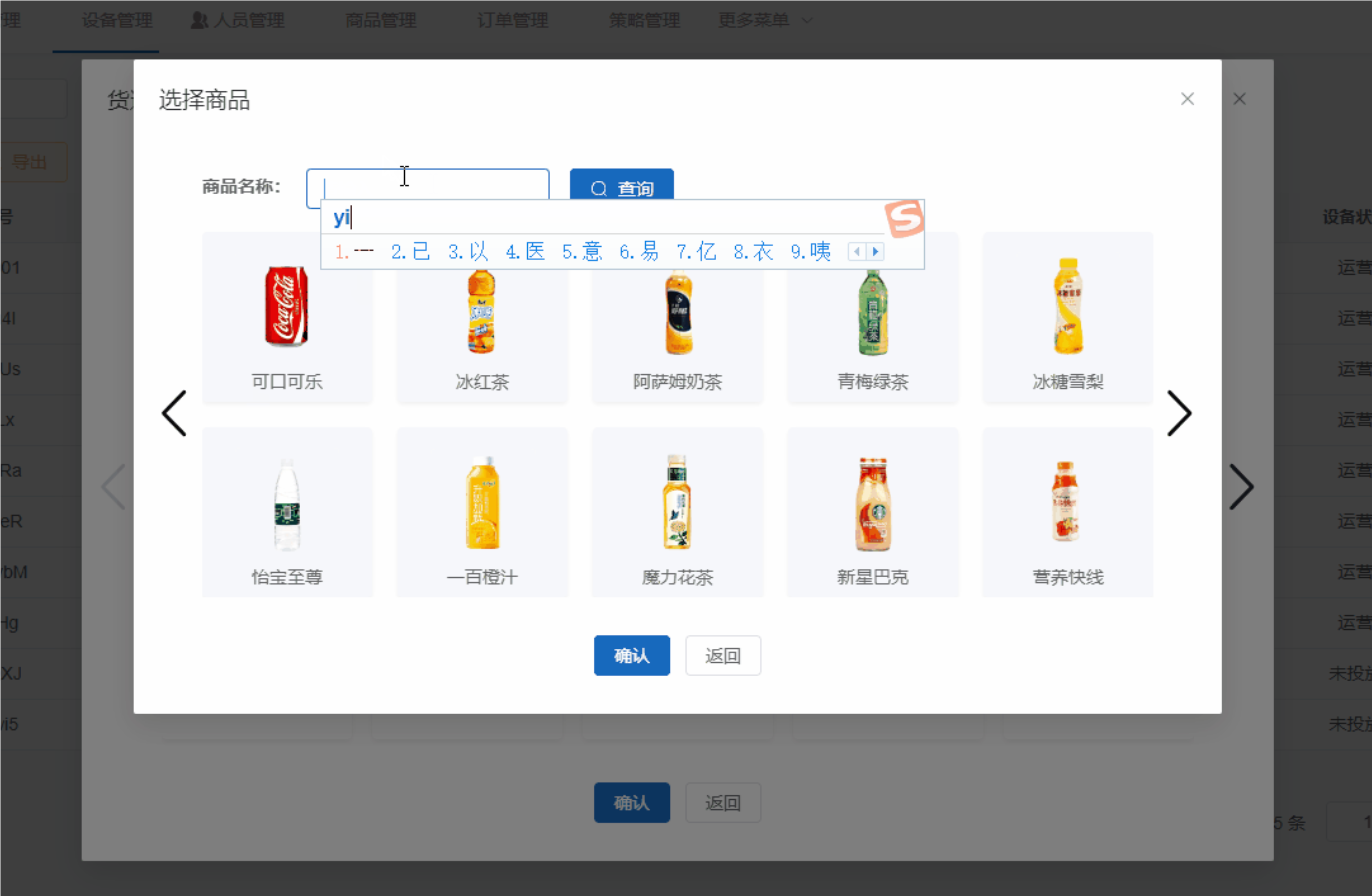Viewport: 1372px width, 896px height.
Task: Click background dialog left arrow
Action: coord(114,487)
